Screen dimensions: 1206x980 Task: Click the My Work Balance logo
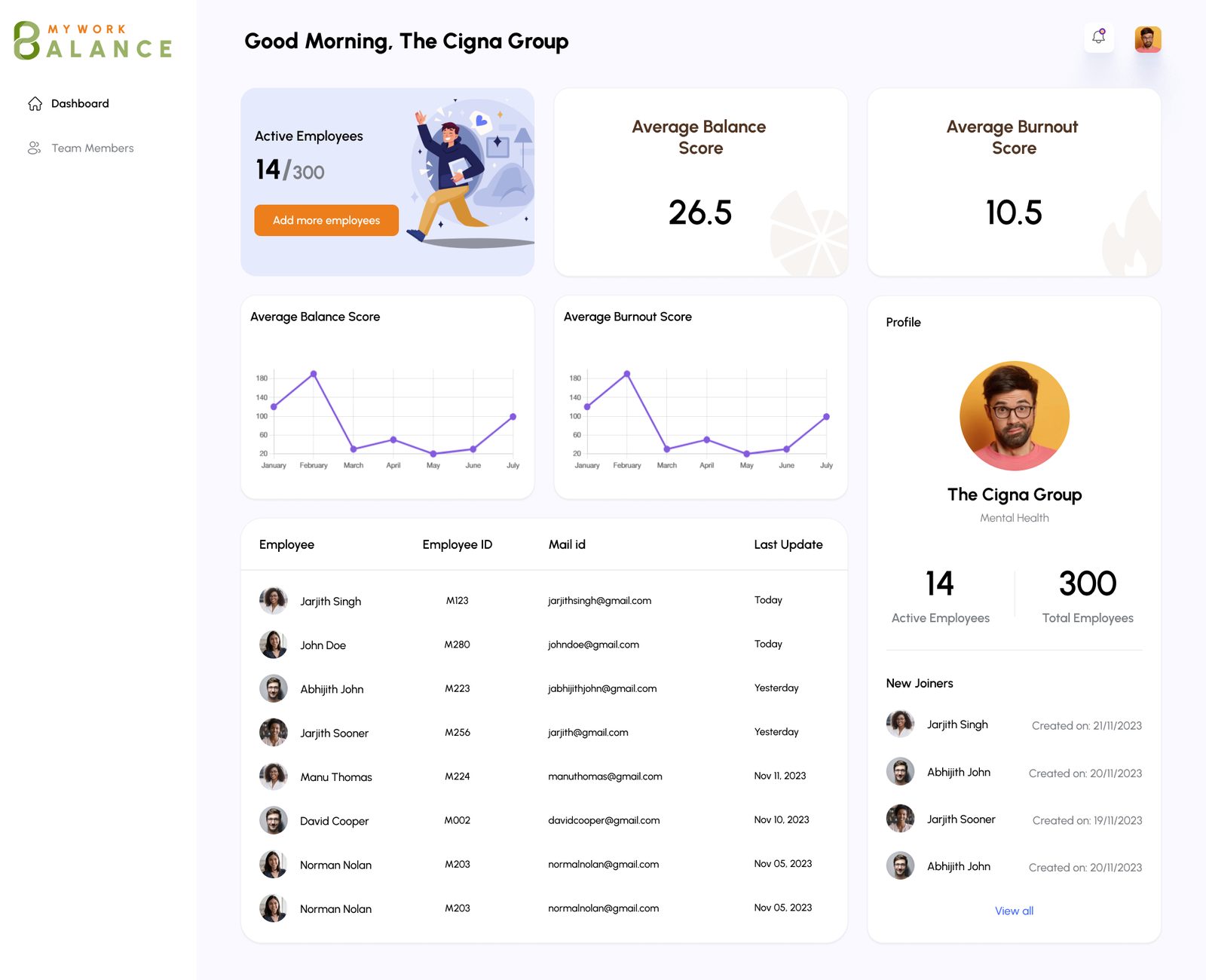[x=93, y=41]
